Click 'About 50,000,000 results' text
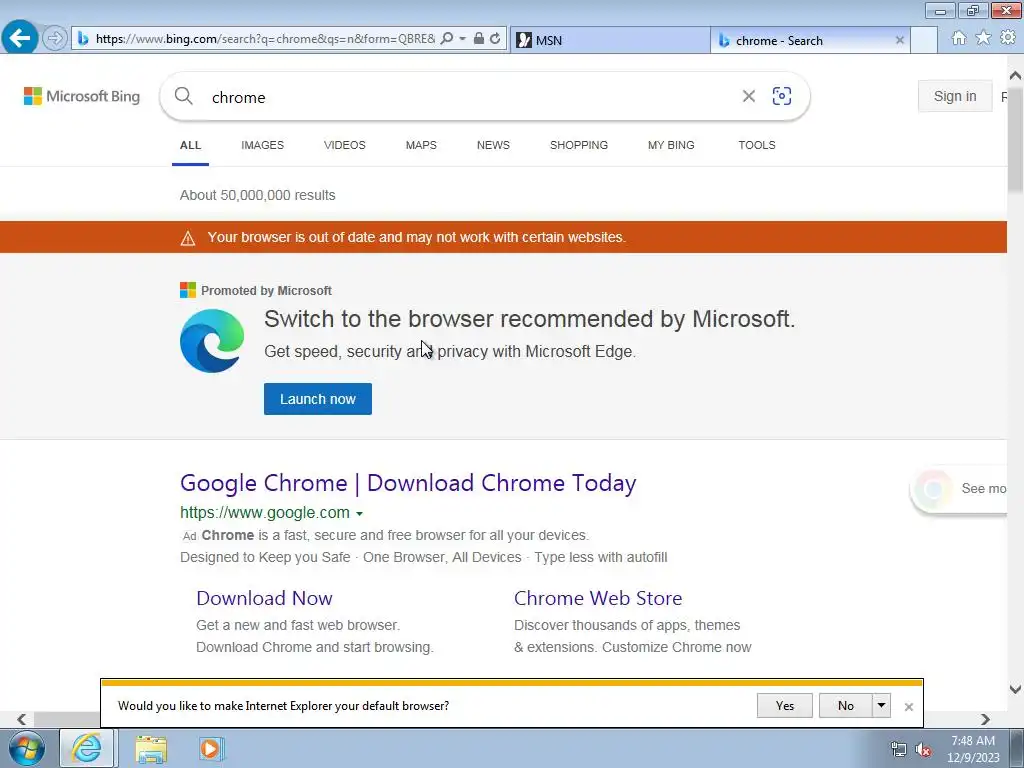The height and width of the screenshot is (768, 1024). [x=257, y=195]
